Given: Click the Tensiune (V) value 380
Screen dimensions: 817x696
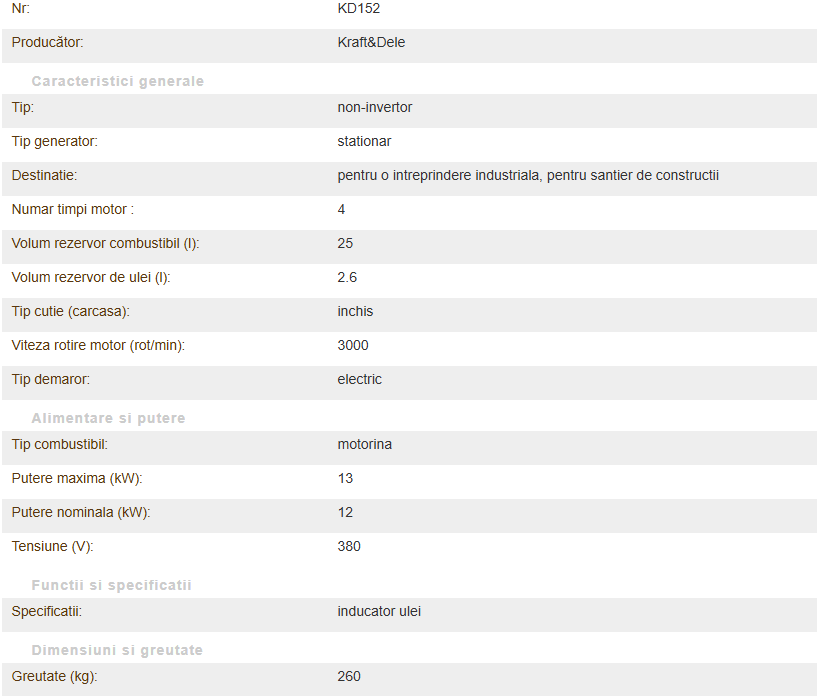Looking at the screenshot, I should [349, 546].
